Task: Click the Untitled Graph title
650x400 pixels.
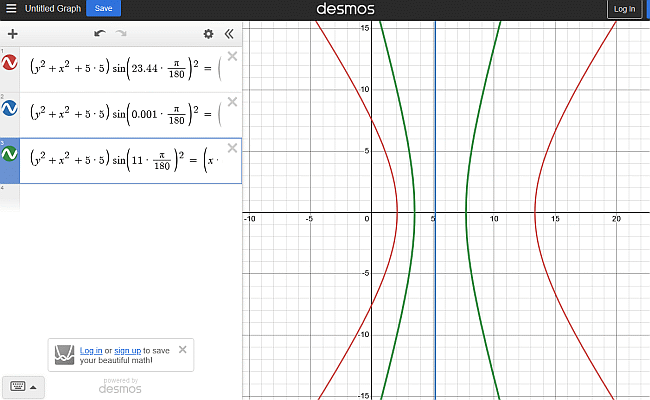Action: (x=52, y=8)
